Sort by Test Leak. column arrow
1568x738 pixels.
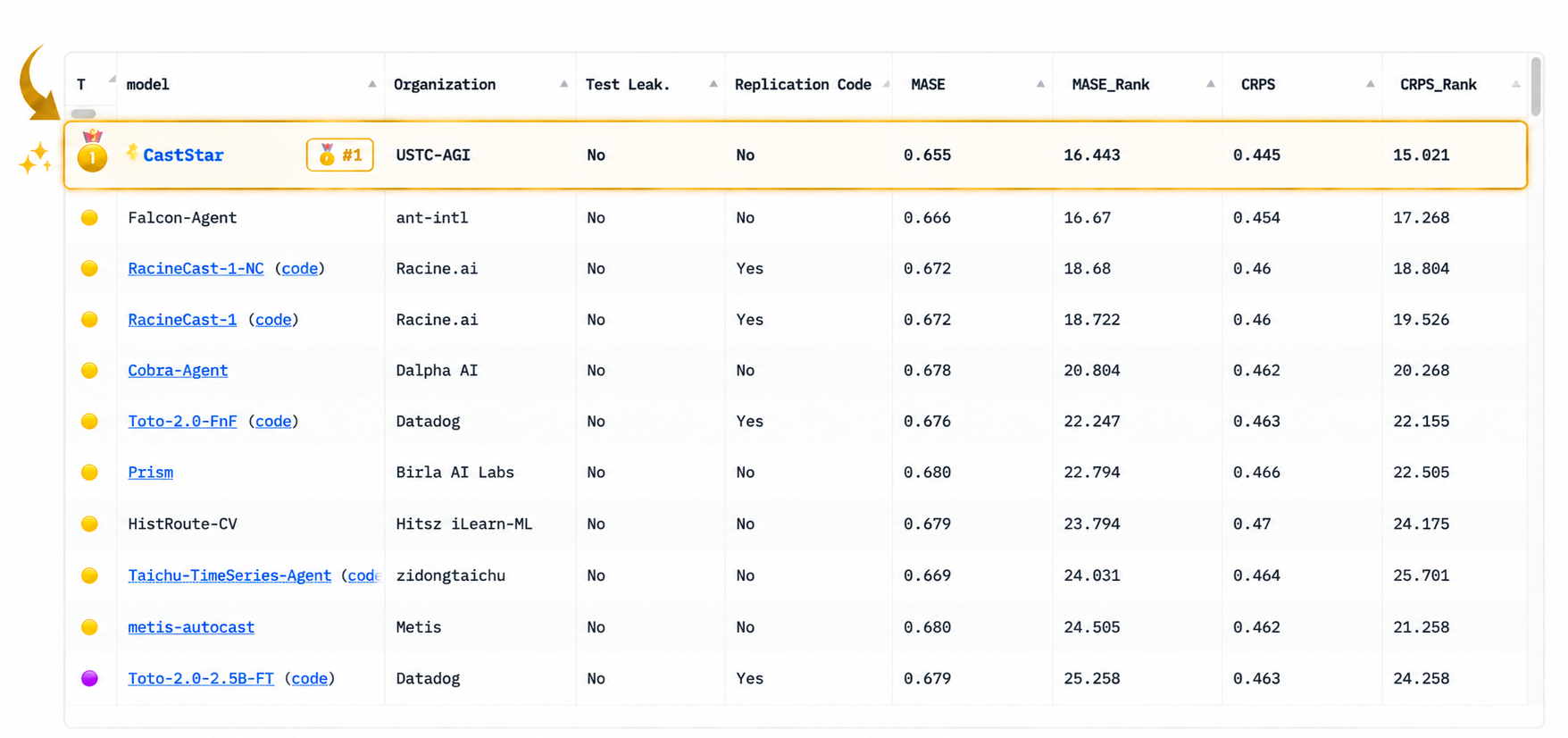713,84
